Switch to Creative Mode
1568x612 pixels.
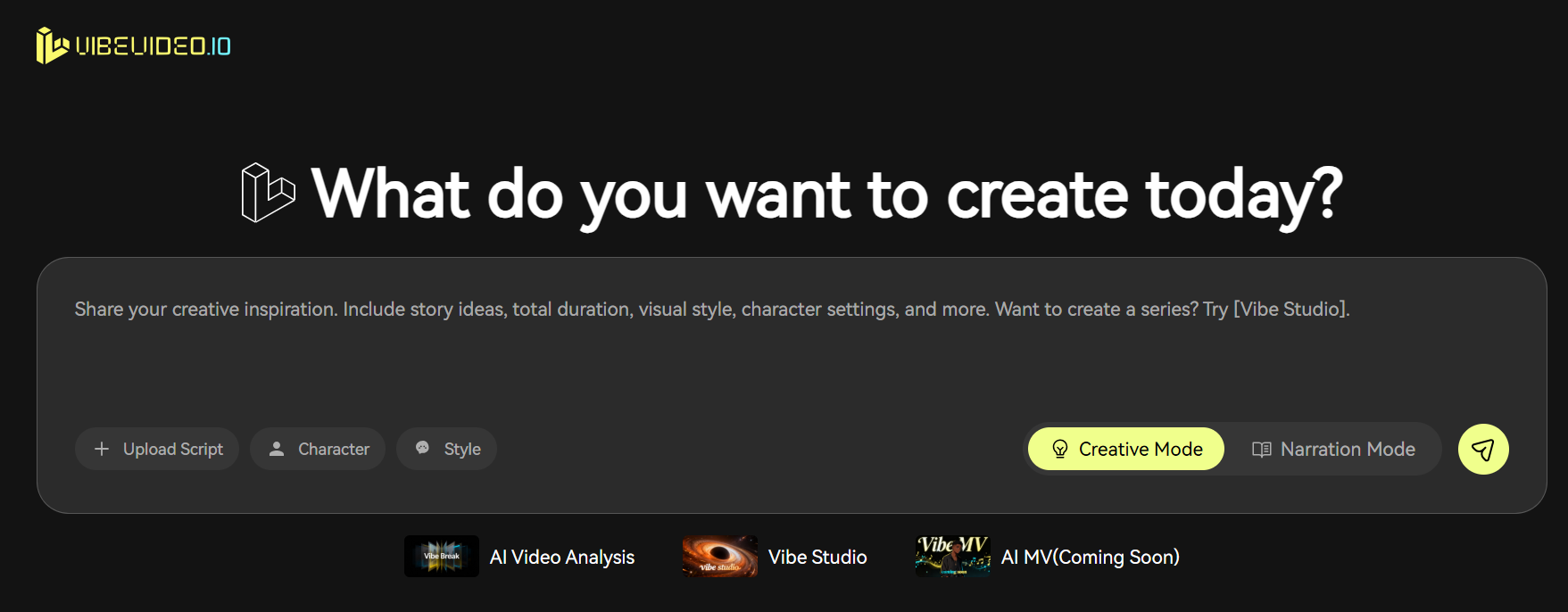pos(1126,449)
